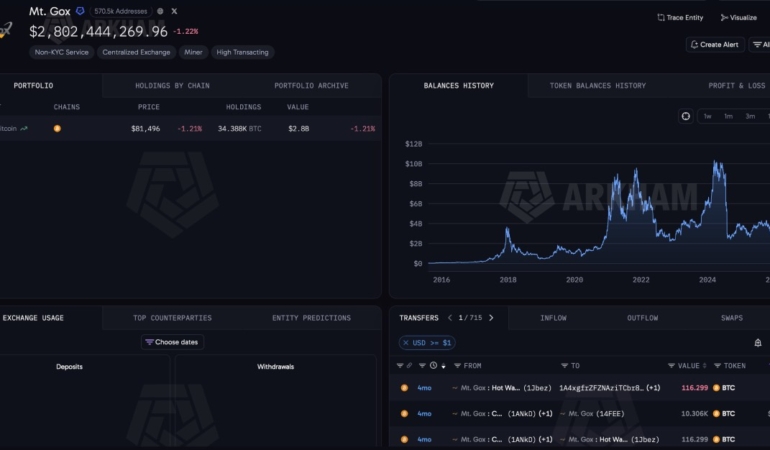Screen dimensions: 770x450
Task: Select the Non-KYC Service tag
Action: (x=61, y=52)
